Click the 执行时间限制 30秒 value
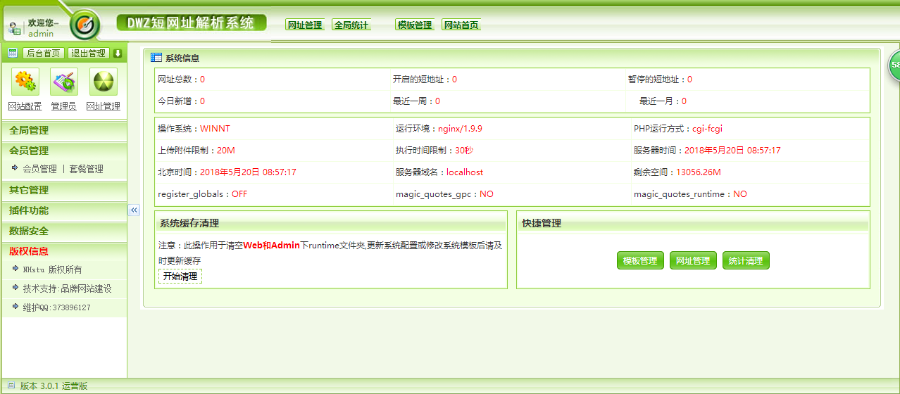 (x=464, y=150)
